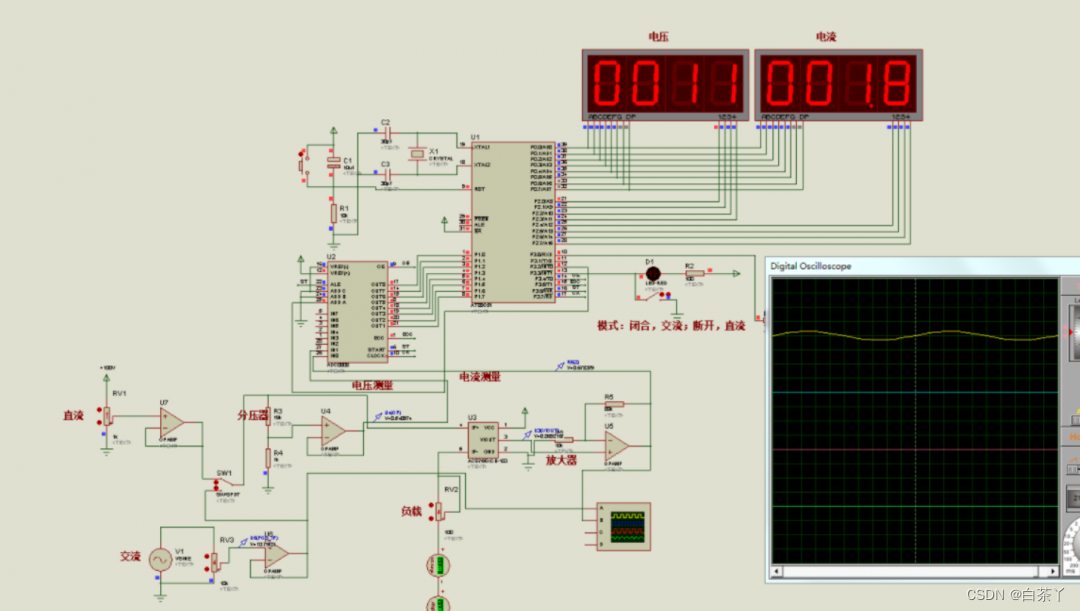Click the U7 op-amp next to RV1

point(172,422)
